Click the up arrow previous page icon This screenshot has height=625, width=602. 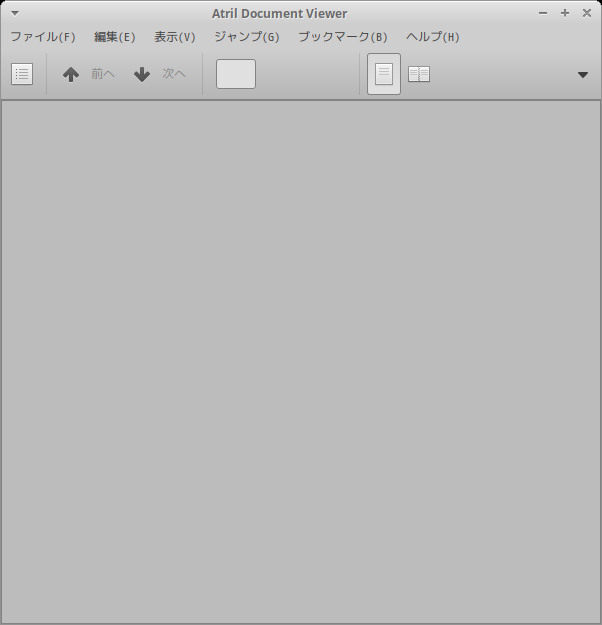tap(71, 74)
